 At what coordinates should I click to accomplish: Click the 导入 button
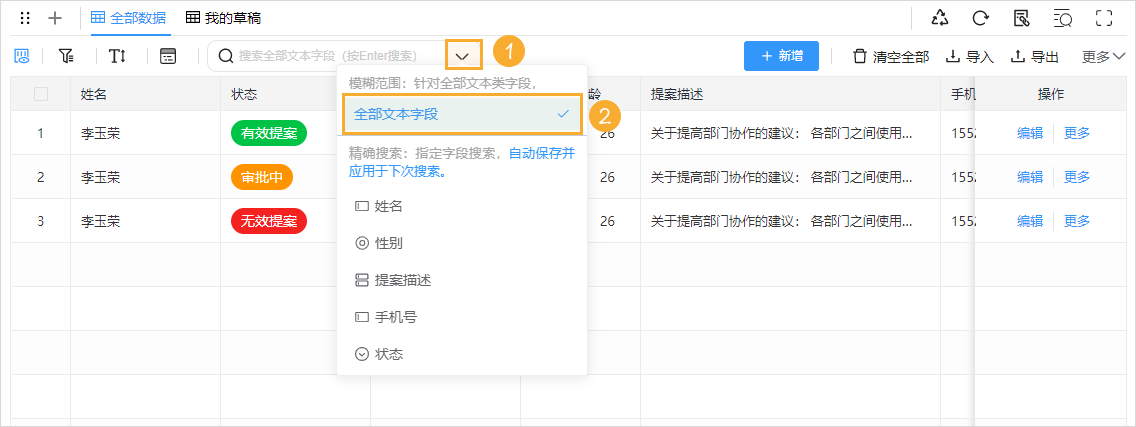(x=970, y=57)
